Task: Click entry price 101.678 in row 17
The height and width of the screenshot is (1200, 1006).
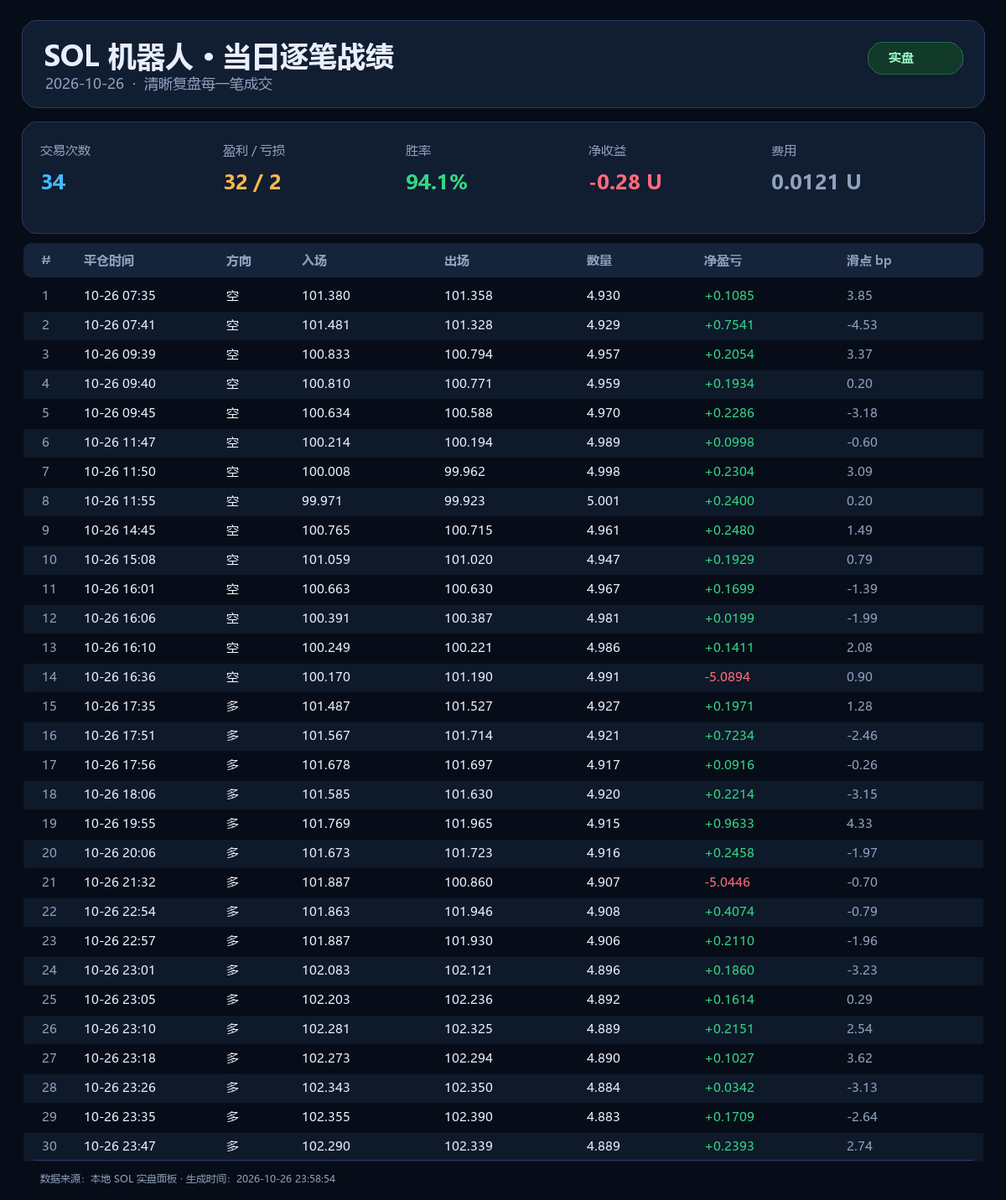Action: pyautogui.click(x=326, y=765)
